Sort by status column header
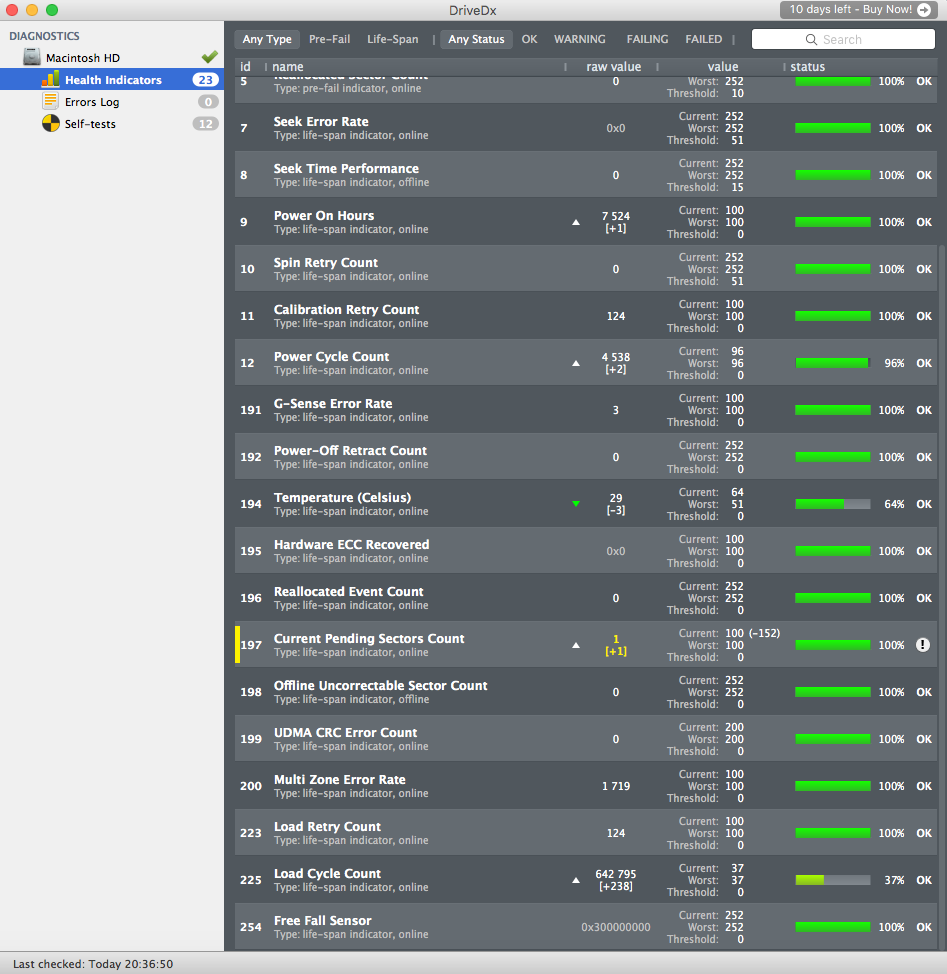The width and height of the screenshot is (947, 974). click(x=807, y=66)
